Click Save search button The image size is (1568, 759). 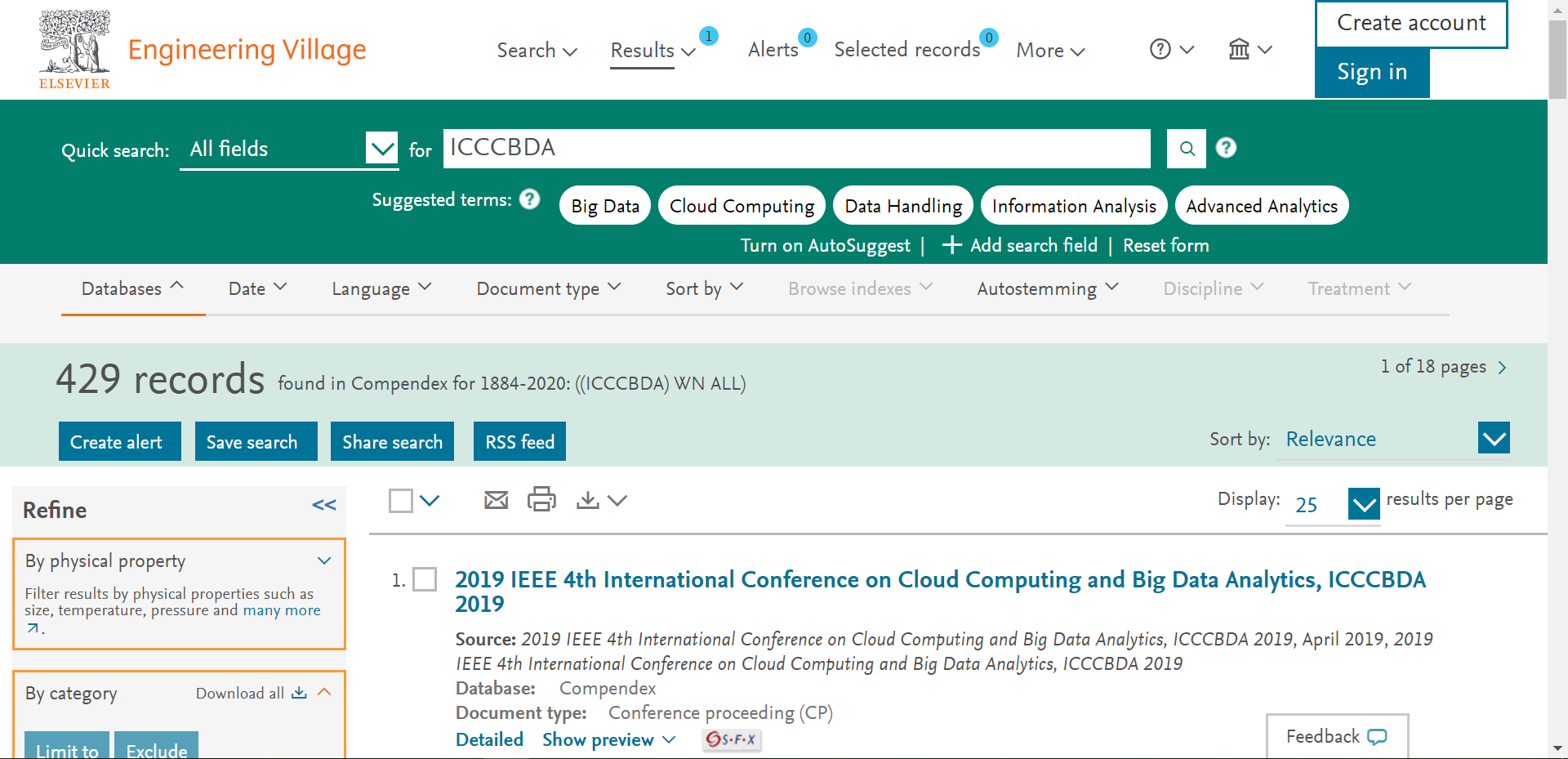pos(256,441)
